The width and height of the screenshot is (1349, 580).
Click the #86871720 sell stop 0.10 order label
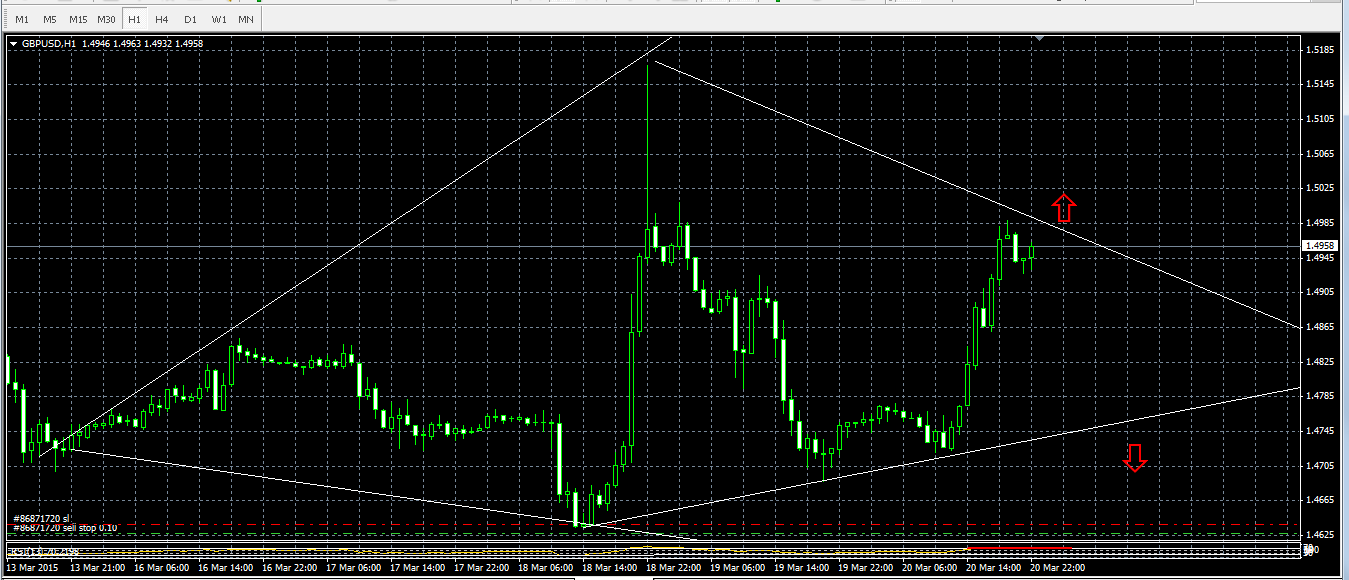[x=65, y=527]
